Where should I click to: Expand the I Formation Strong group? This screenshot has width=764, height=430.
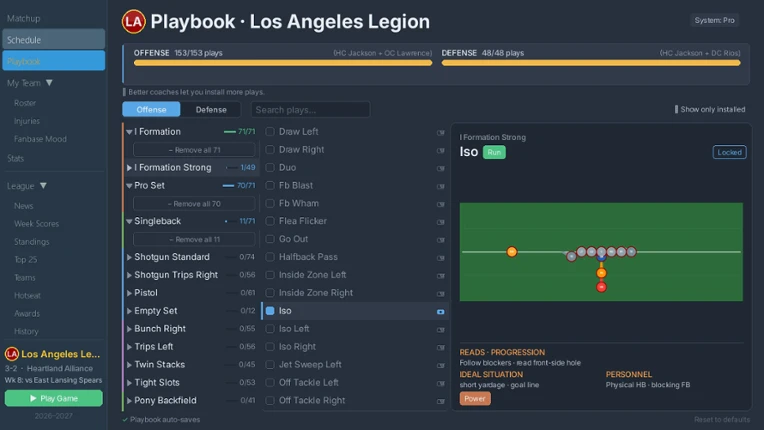pyautogui.click(x=129, y=168)
